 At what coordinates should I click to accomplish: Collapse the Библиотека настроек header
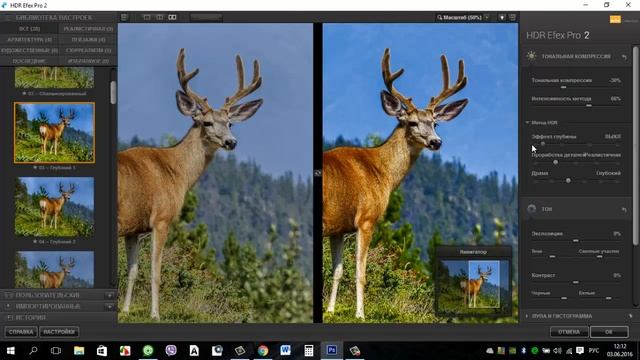coord(54,18)
